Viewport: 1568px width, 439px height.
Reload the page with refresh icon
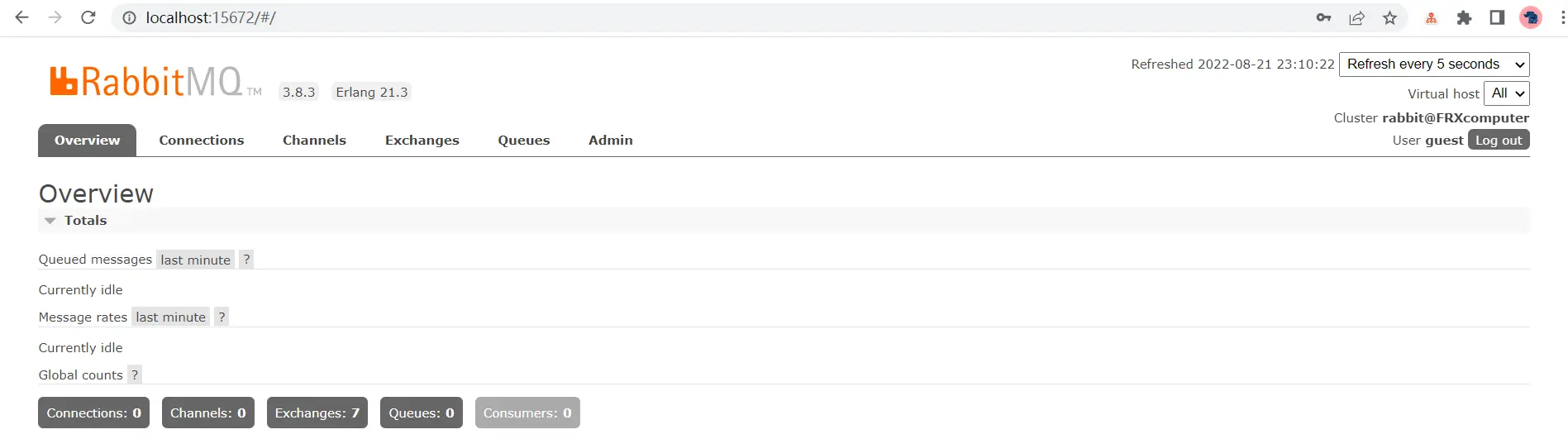point(88,17)
